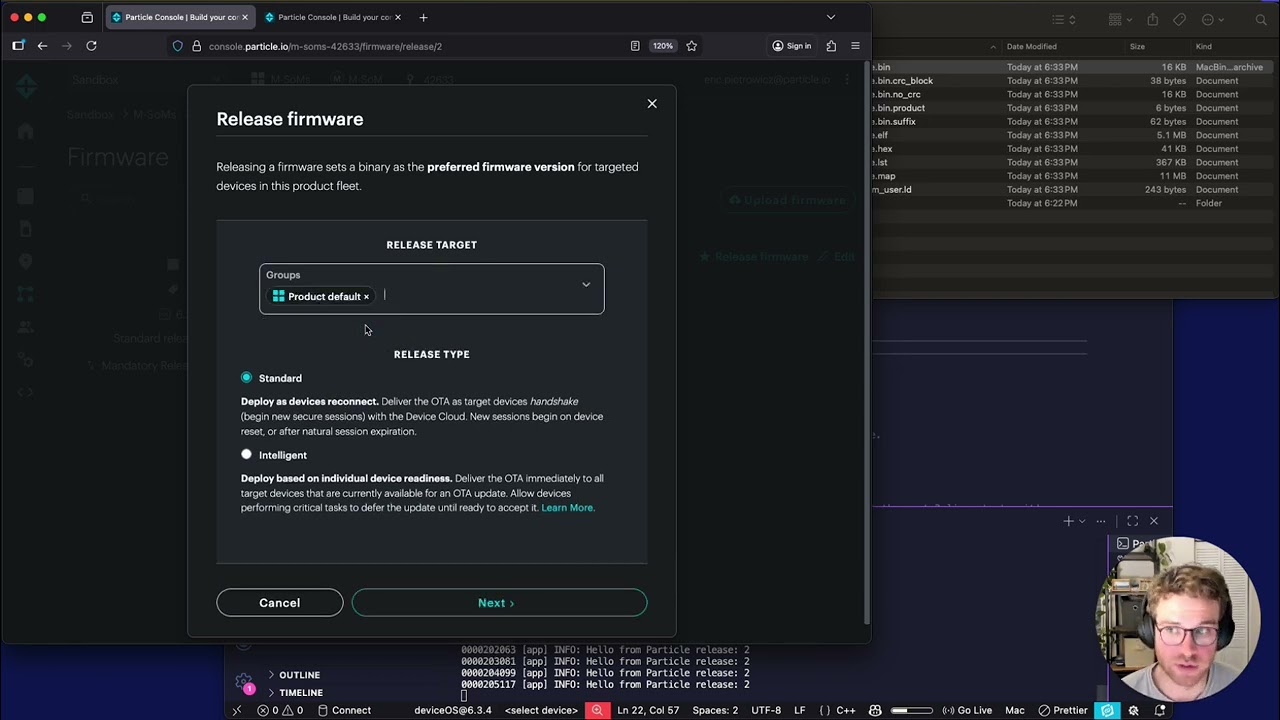
Task: Click the Prettier status item
Action: coord(1064,710)
